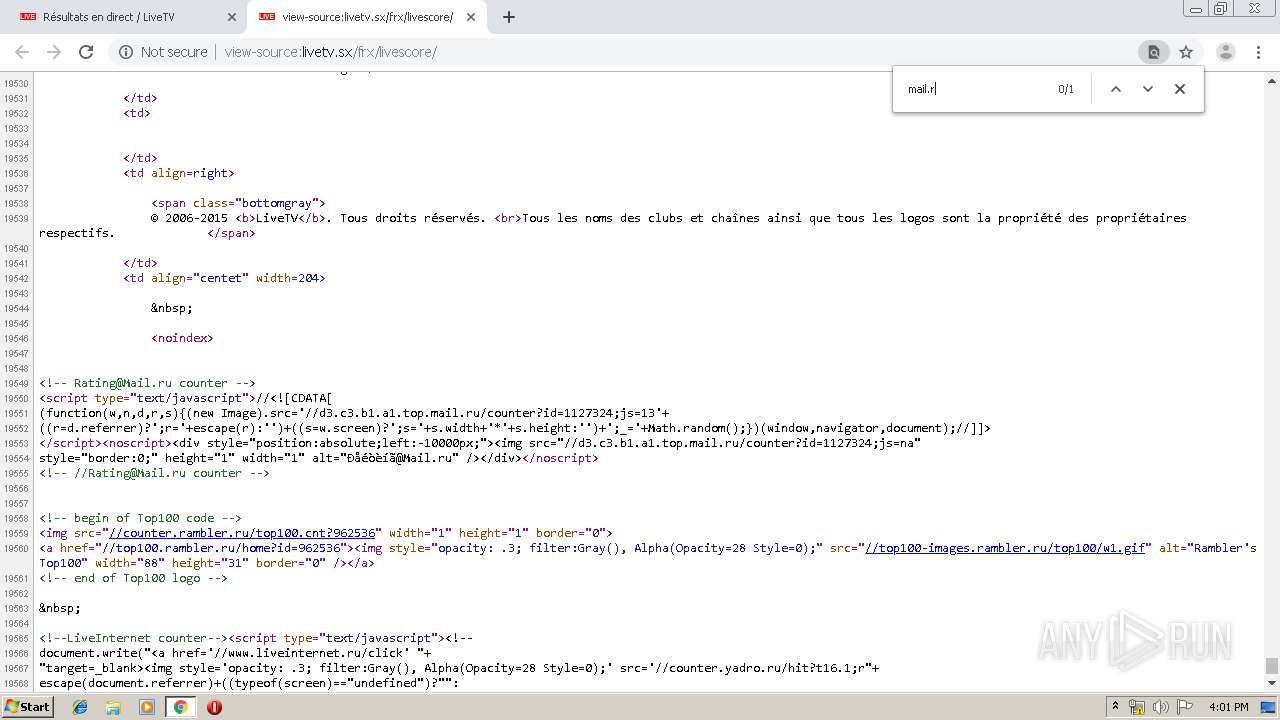Jump to the next find result
This screenshot has width=1280, height=720.
(x=1148, y=89)
